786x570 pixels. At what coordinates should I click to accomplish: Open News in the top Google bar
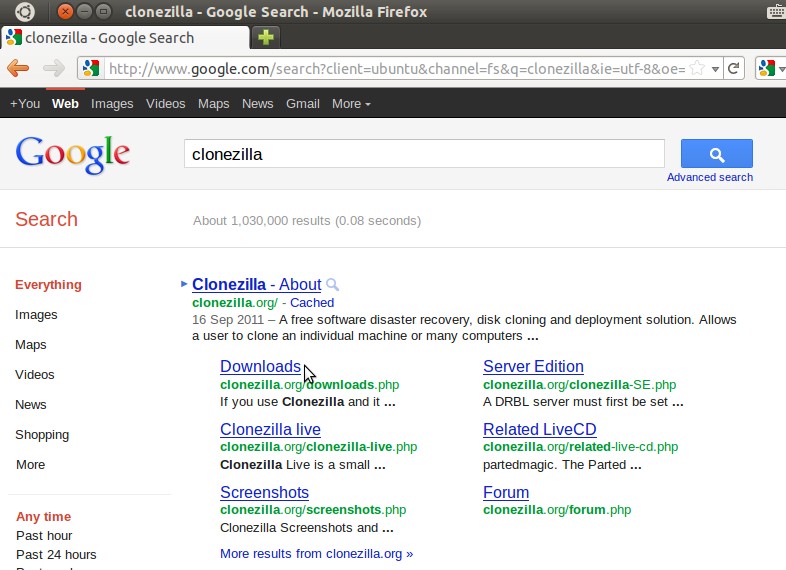click(x=258, y=104)
